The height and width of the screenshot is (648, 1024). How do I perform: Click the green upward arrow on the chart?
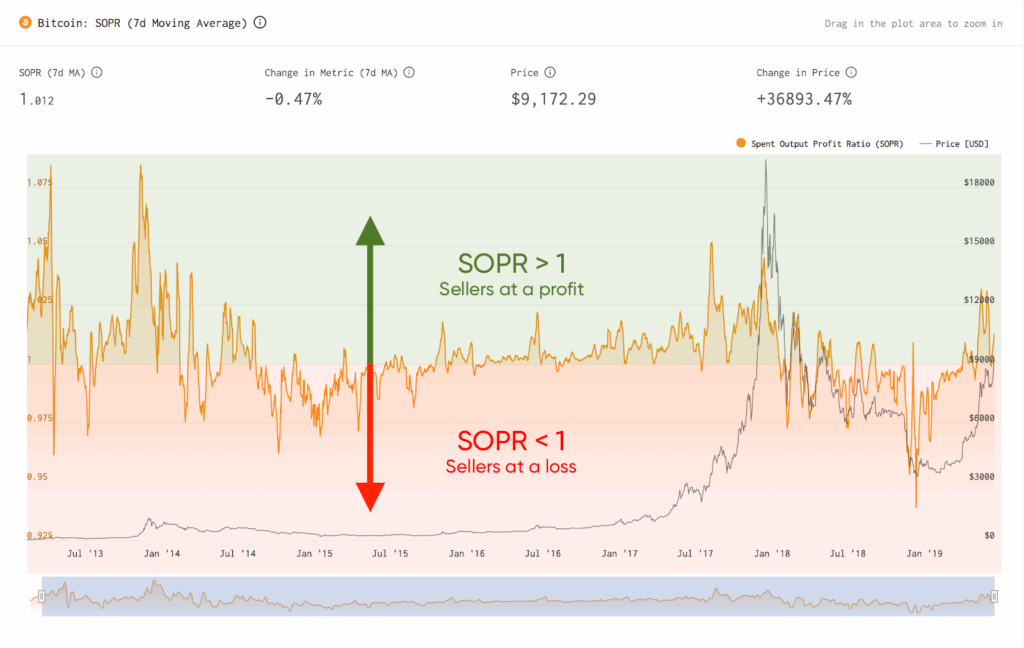click(x=370, y=290)
